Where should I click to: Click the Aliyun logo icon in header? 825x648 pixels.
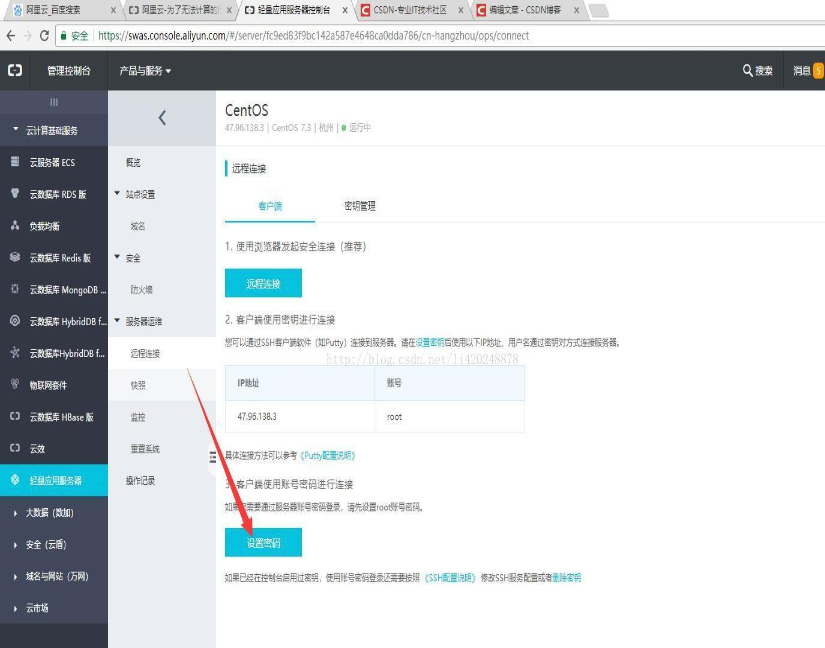tap(15, 70)
